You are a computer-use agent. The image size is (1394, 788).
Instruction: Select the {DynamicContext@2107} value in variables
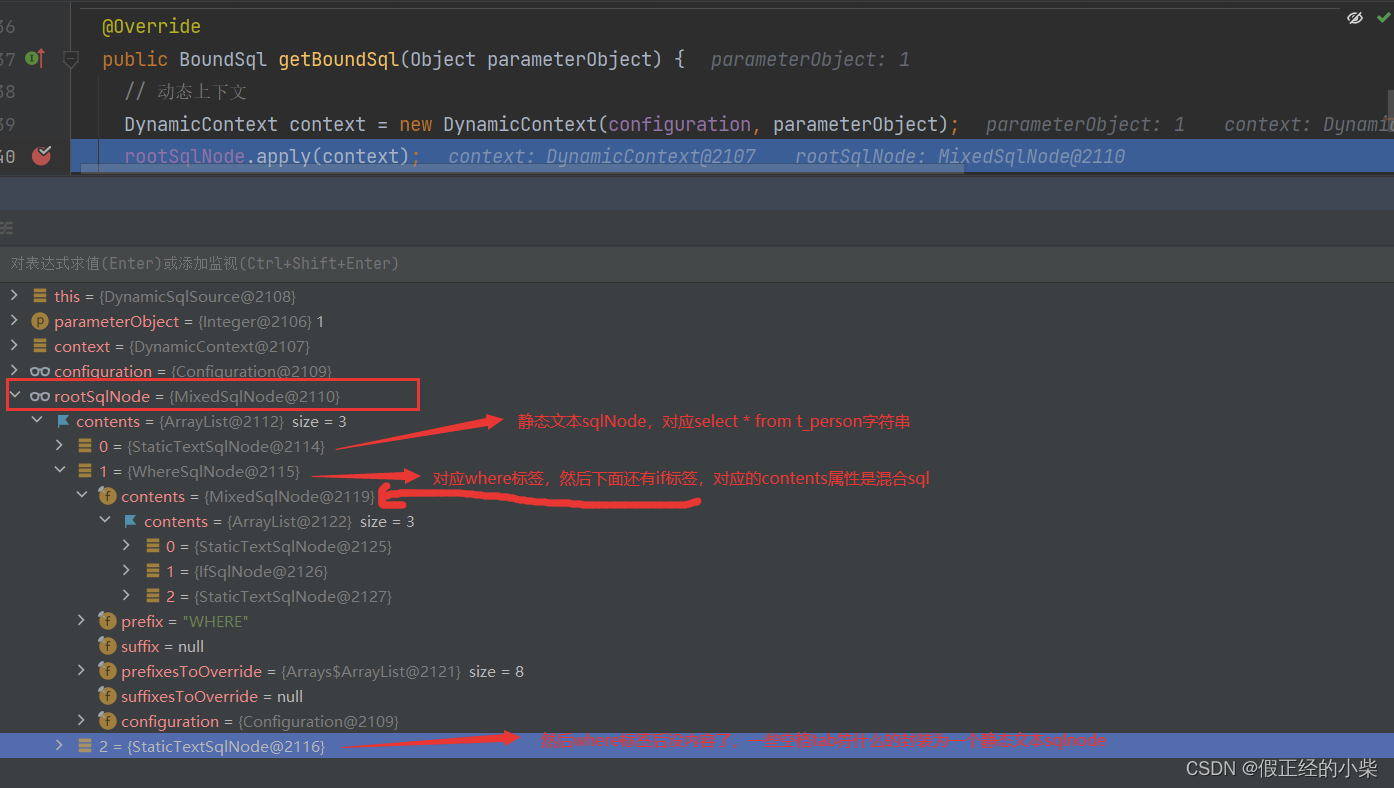(220, 346)
